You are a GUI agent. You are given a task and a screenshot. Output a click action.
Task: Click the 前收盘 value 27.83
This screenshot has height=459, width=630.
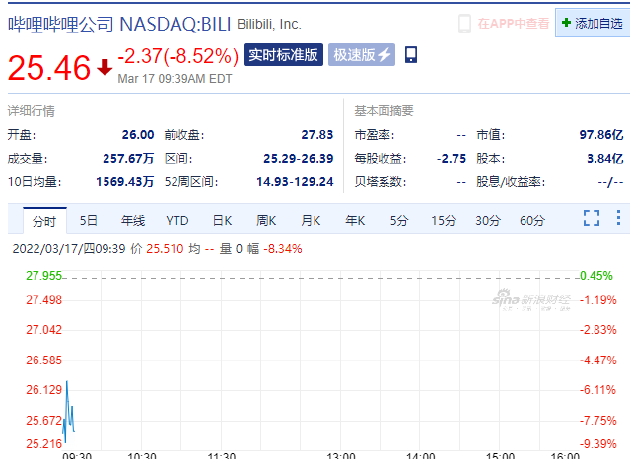[317, 134]
